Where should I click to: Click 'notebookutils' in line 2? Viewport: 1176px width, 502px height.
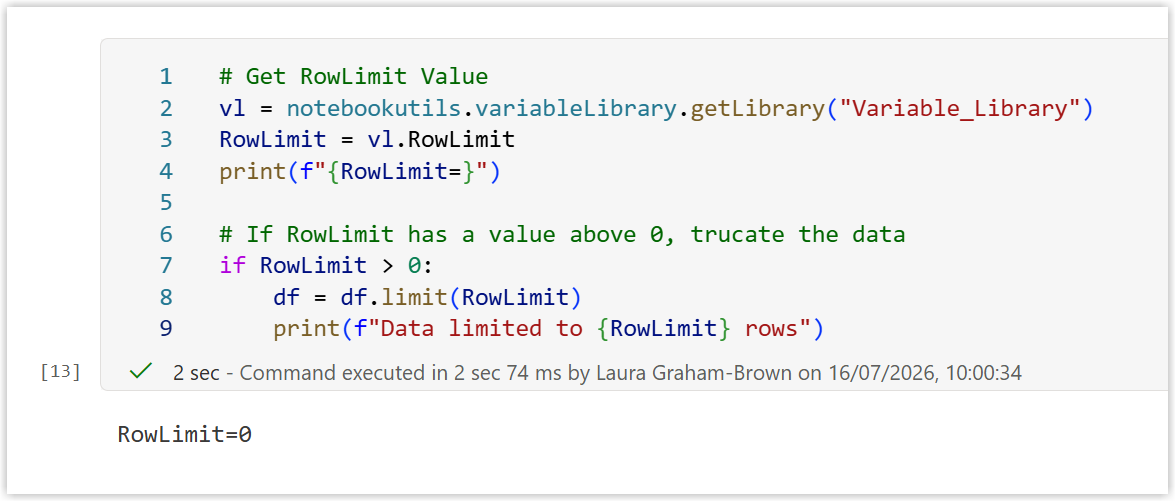point(374,108)
